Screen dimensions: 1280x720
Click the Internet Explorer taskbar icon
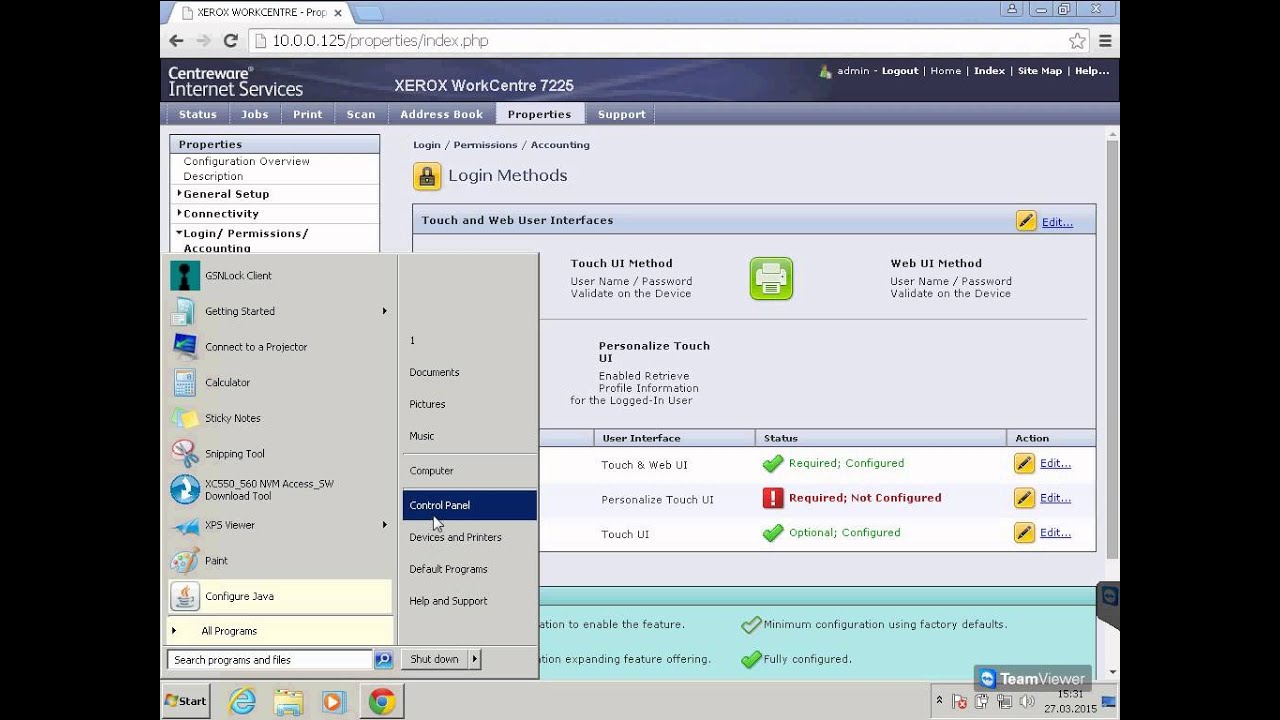pos(243,702)
